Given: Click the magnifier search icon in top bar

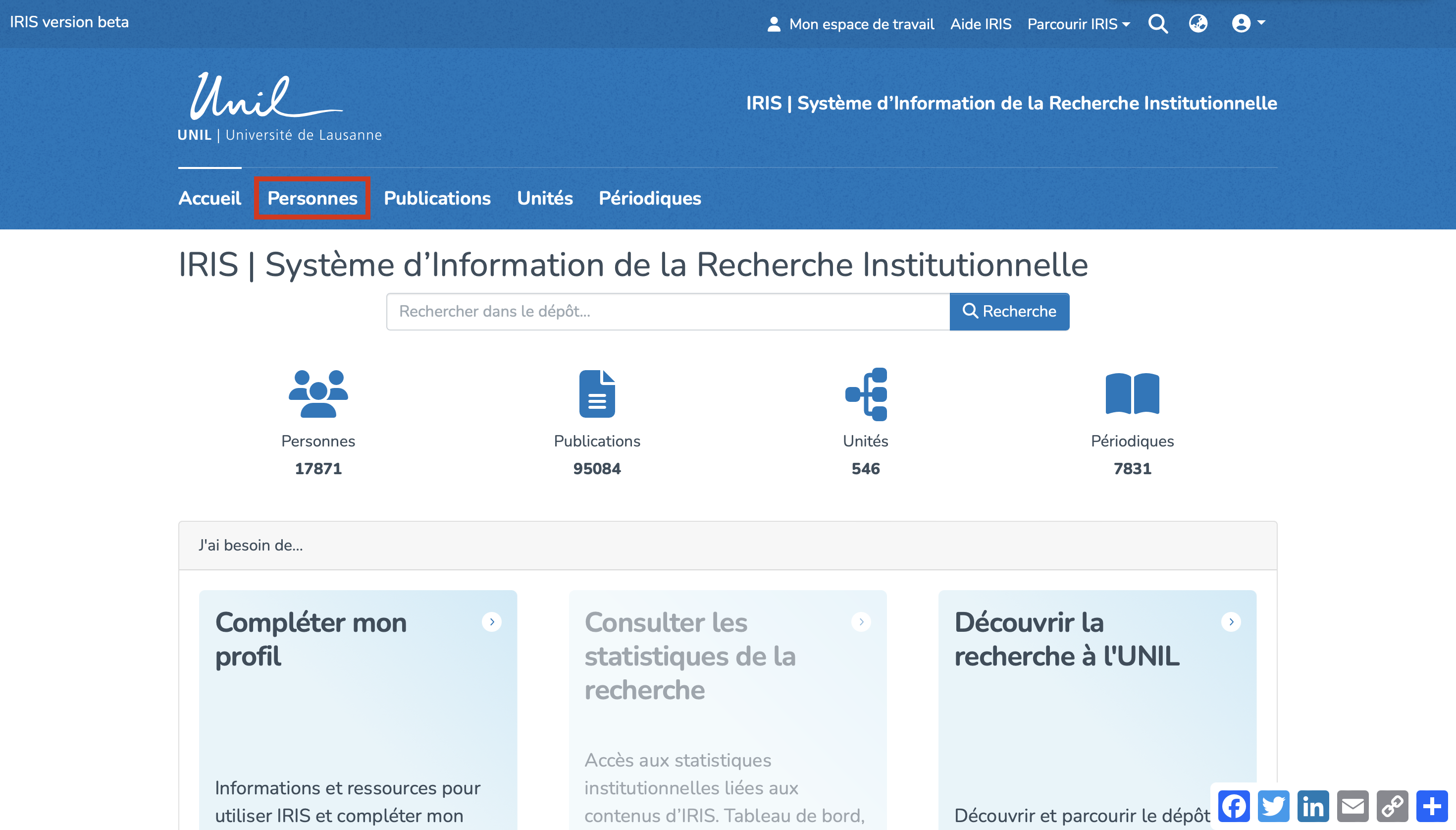Looking at the screenshot, I should [x=1157, y=24].
